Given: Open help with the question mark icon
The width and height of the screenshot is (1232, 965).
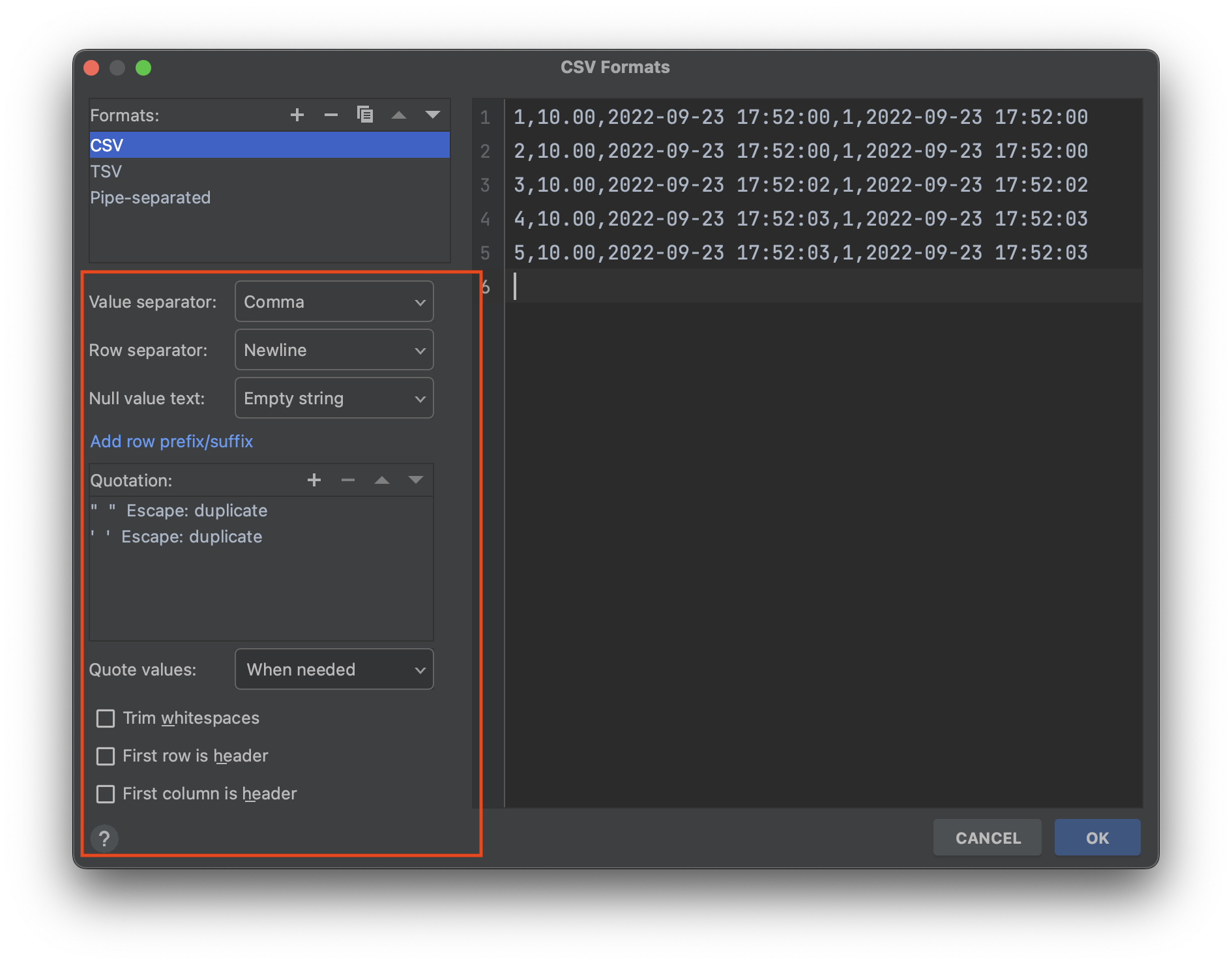Looking at the screenshot, I should point(104,839).
